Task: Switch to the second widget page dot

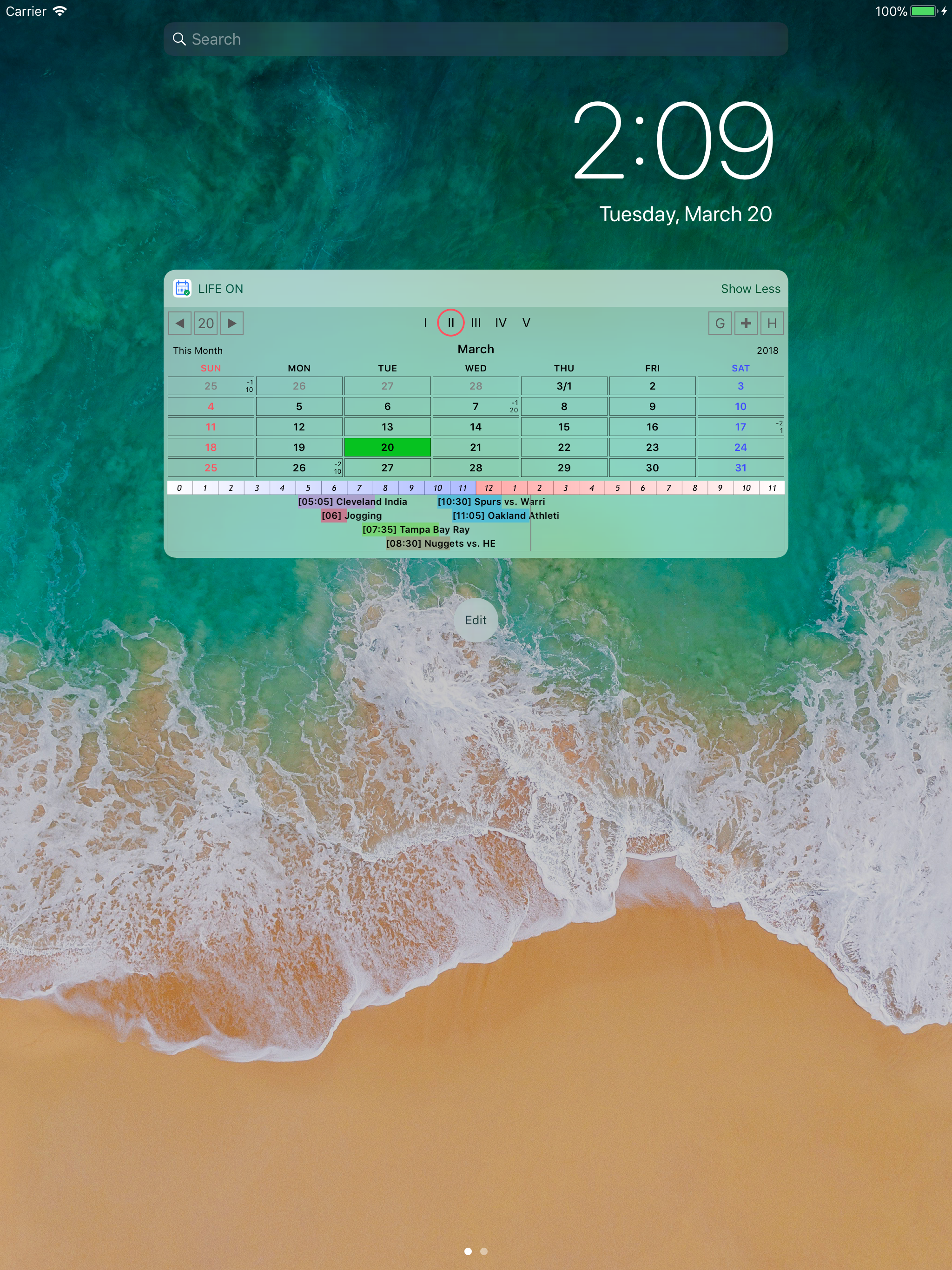Action: [483, 1251]
